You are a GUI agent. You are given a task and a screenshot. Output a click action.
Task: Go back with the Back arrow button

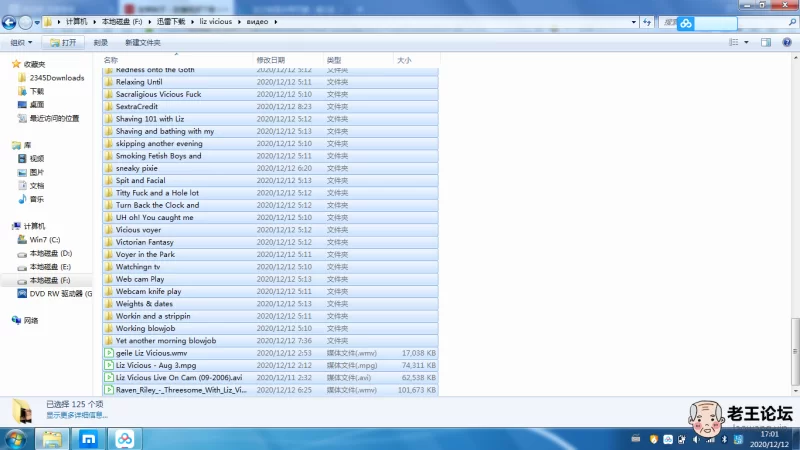[x=9, y=22]
